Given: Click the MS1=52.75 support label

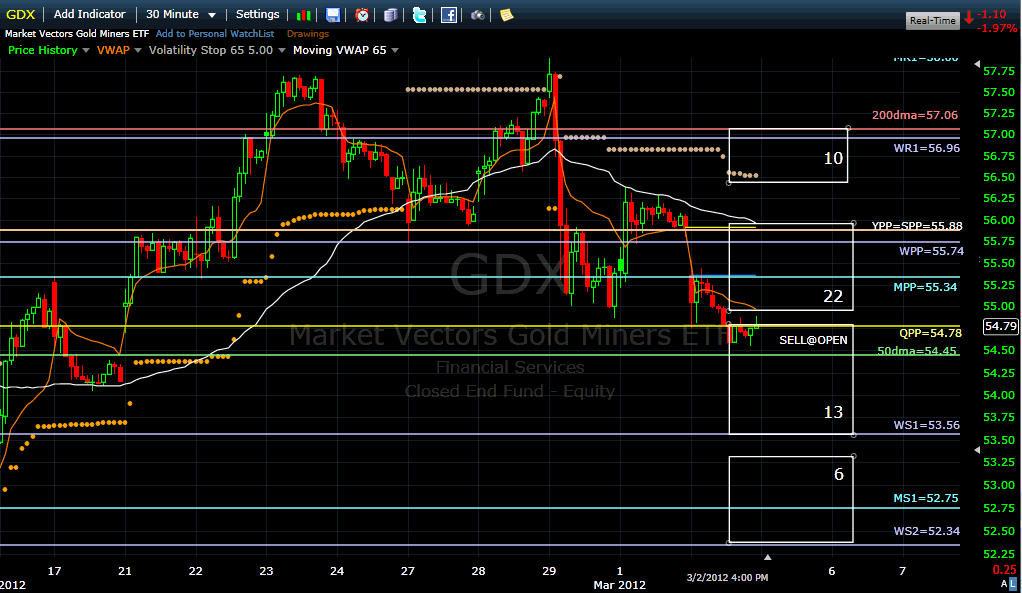Looking at the screenshot, I should tap(926, 498).
